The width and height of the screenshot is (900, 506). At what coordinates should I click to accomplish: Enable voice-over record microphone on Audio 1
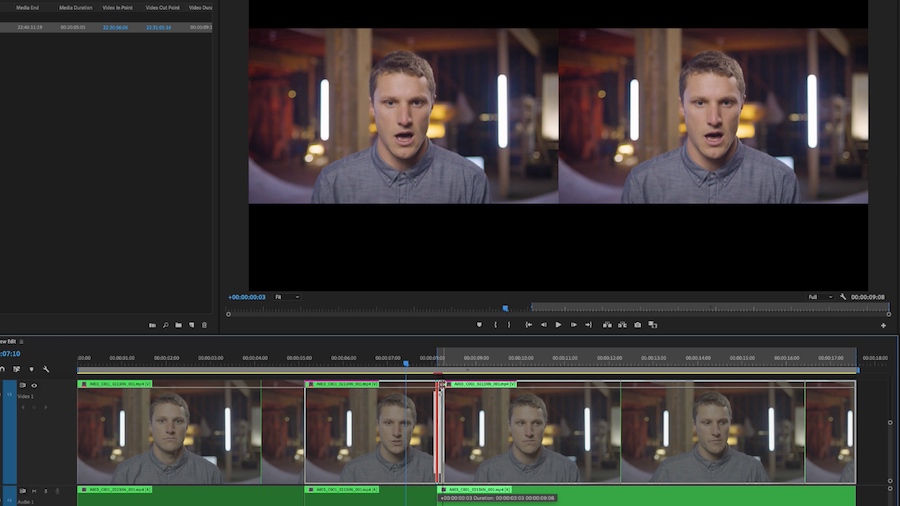[57, 491]
